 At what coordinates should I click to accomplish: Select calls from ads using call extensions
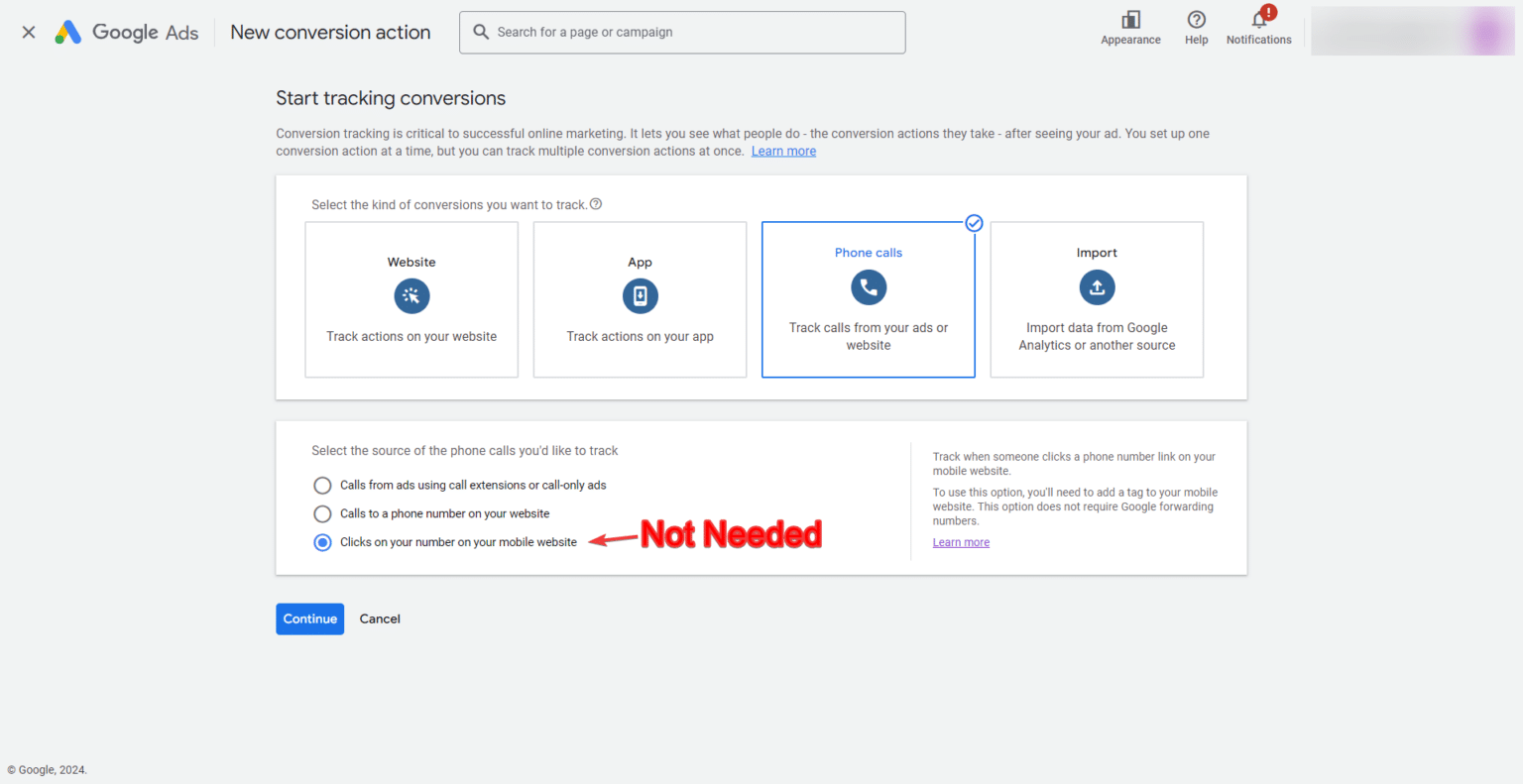pos(322,485)
